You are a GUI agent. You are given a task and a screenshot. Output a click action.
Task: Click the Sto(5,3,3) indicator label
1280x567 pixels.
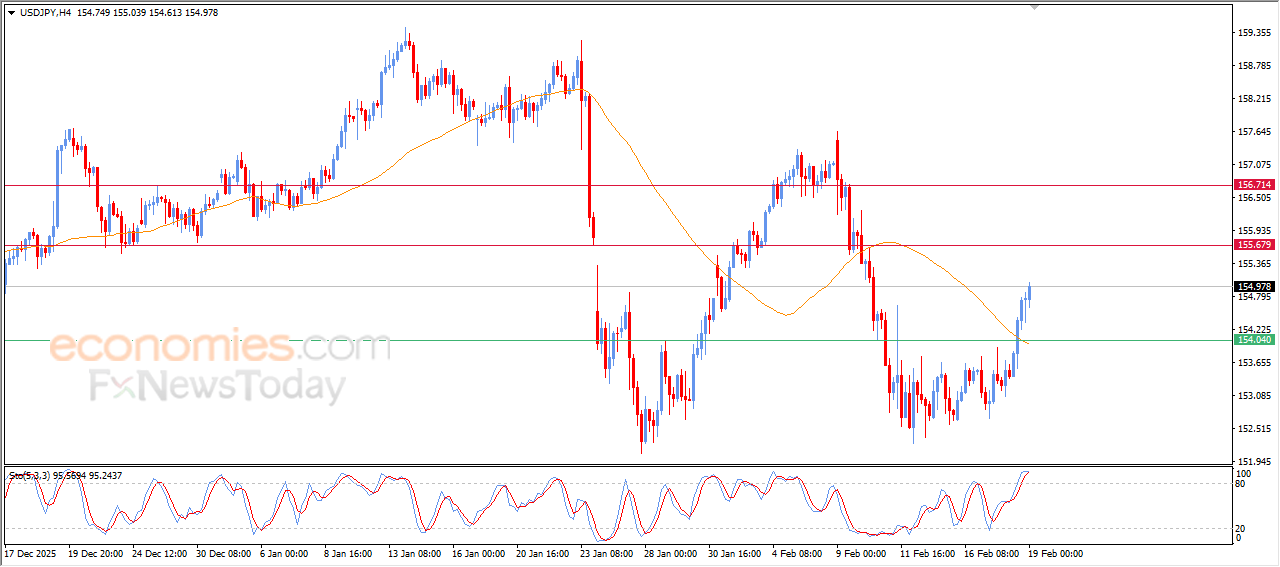30,475
